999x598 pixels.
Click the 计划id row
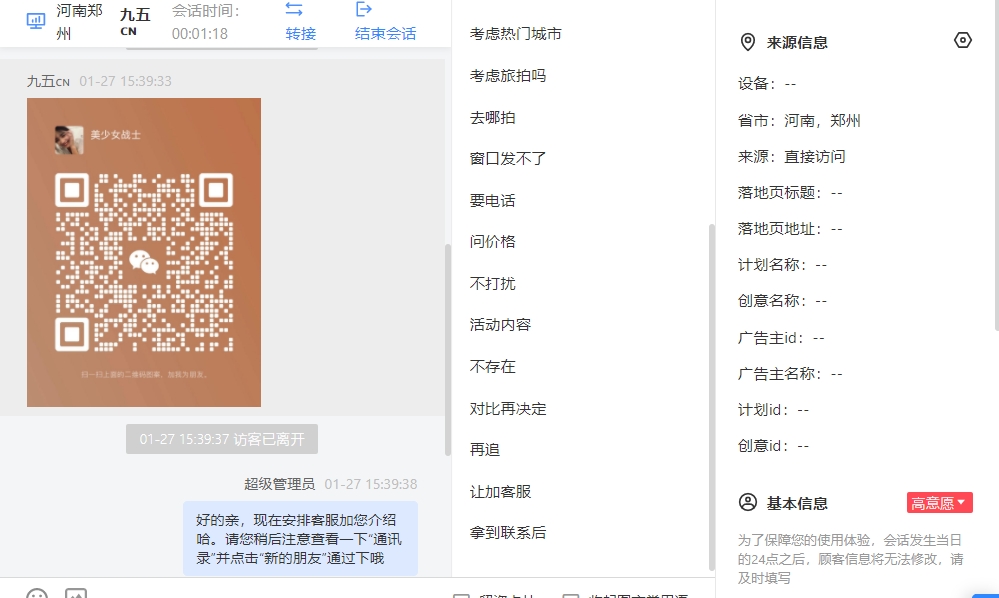click(773, 409)
